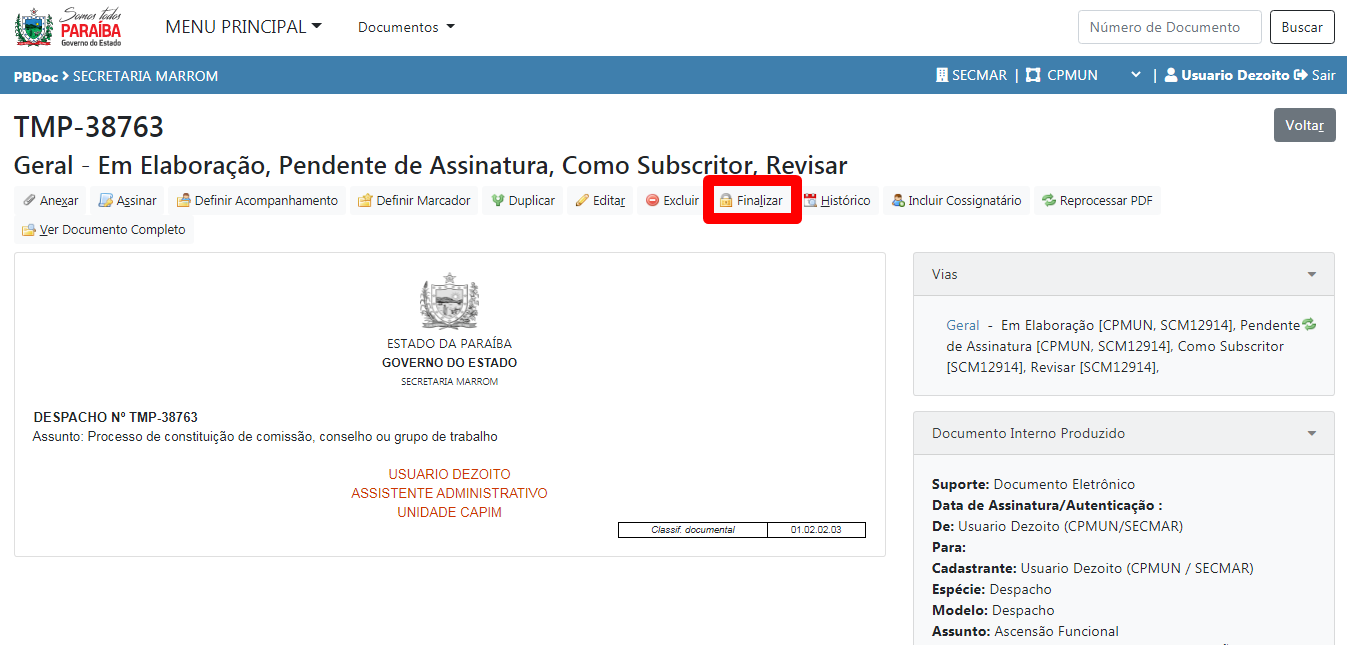Screen dimensions: 1347x645
Task: Collapse the Vias panel
Action: 1311,274
